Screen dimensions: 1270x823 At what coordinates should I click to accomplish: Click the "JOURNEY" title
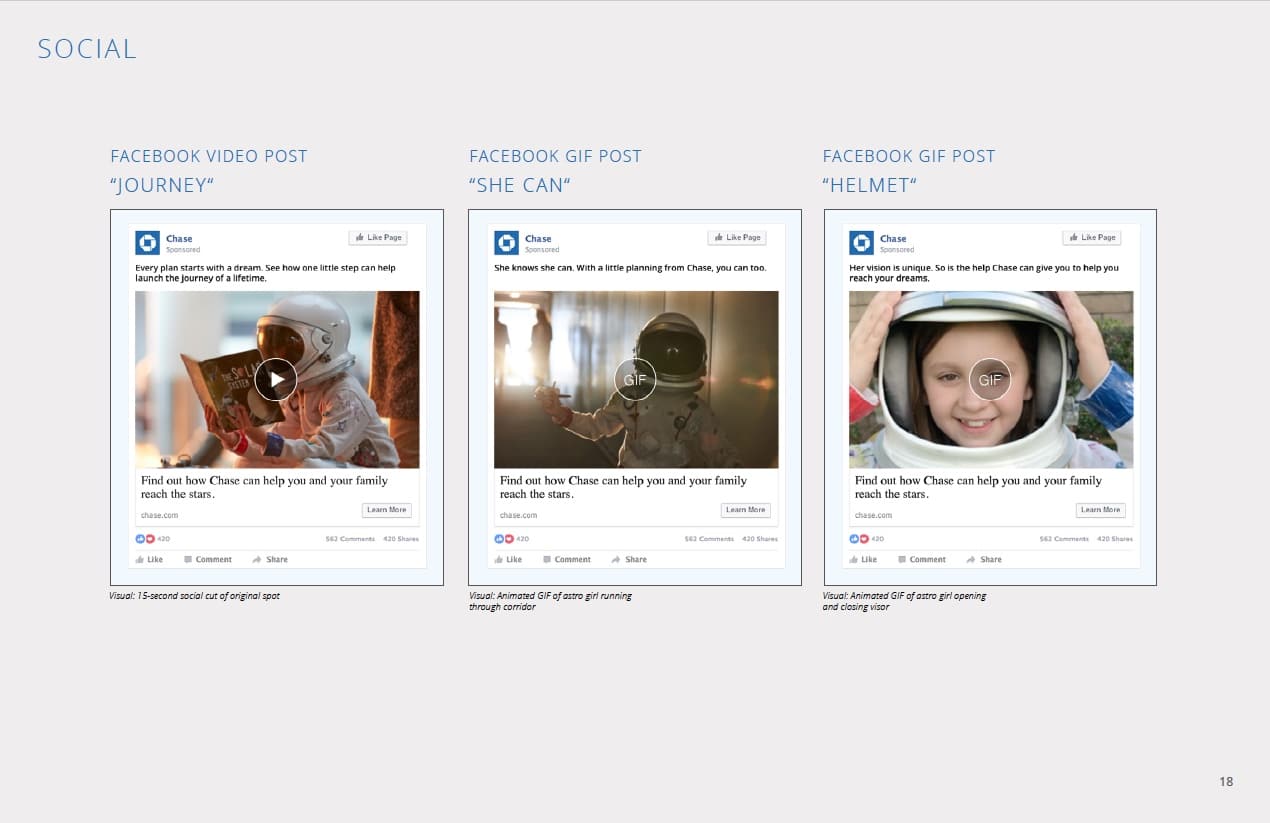point(162,185)
